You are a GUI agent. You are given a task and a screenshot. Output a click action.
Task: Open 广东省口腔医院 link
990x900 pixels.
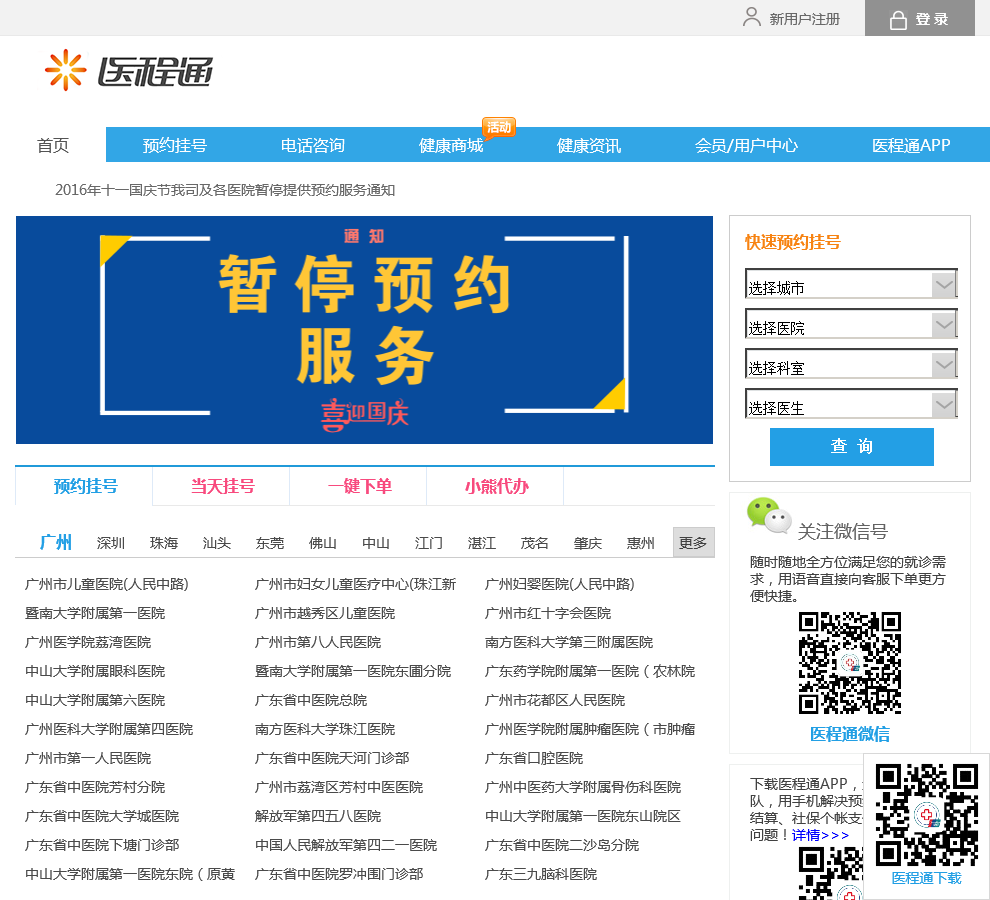pyautogui.click(x=534, y=759)
